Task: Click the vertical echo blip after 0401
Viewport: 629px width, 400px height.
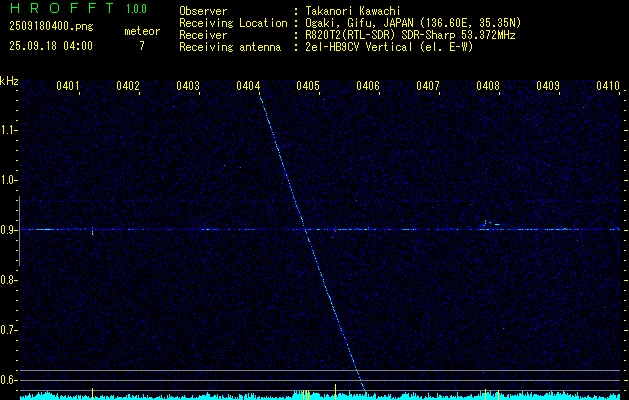Action: tap(93, 231)
